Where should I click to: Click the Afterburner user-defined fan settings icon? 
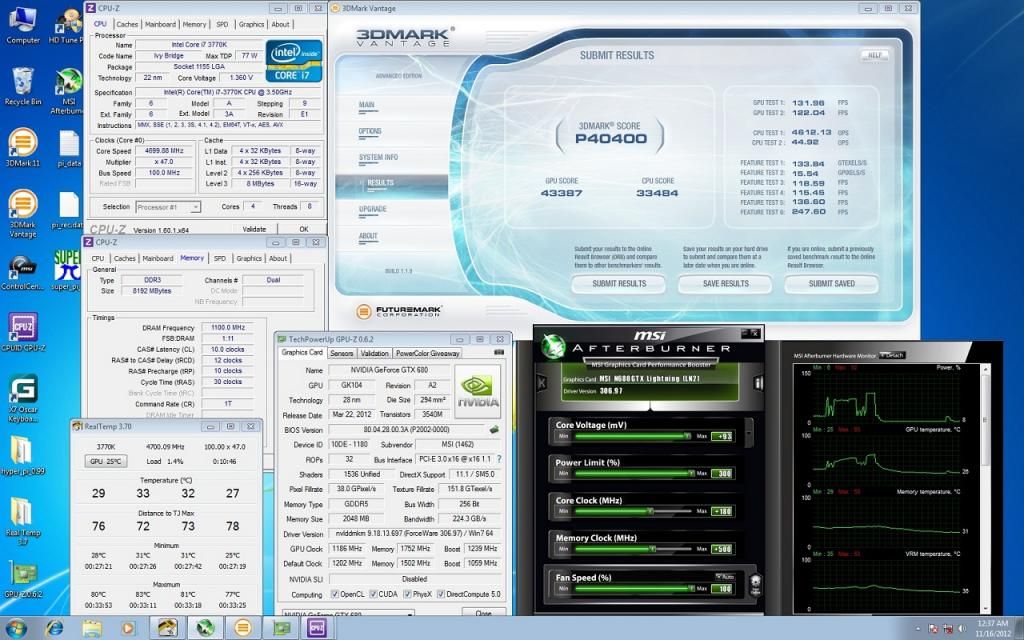[756, 584]
